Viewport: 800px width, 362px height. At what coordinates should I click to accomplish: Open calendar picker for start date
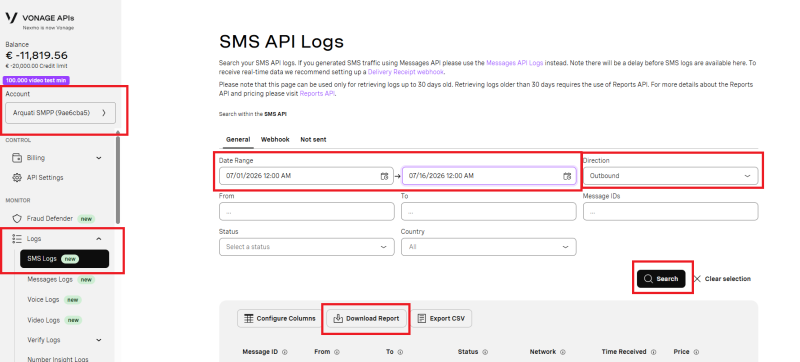click(x=384, y=176)
